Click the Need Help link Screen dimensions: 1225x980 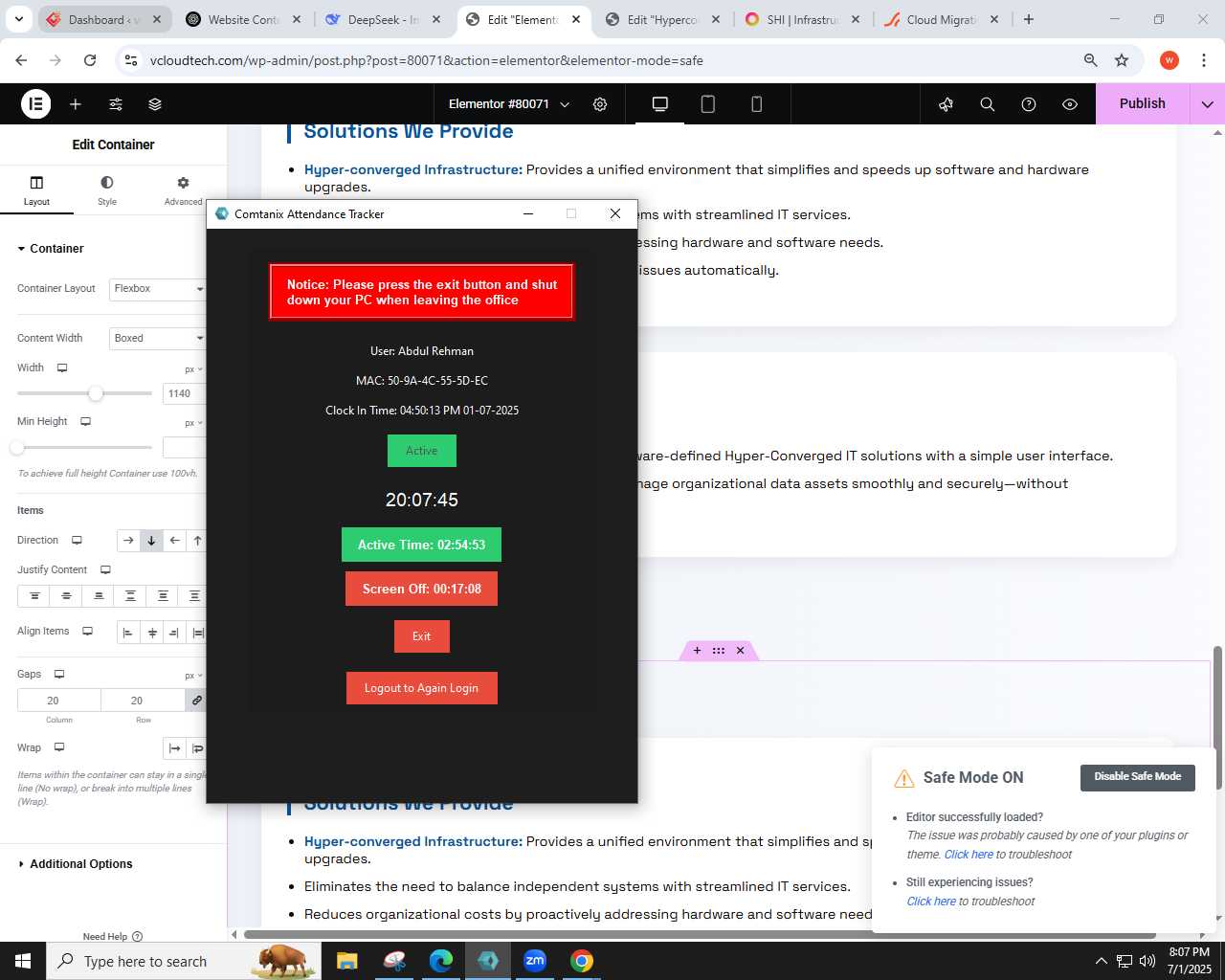(112, 937)
